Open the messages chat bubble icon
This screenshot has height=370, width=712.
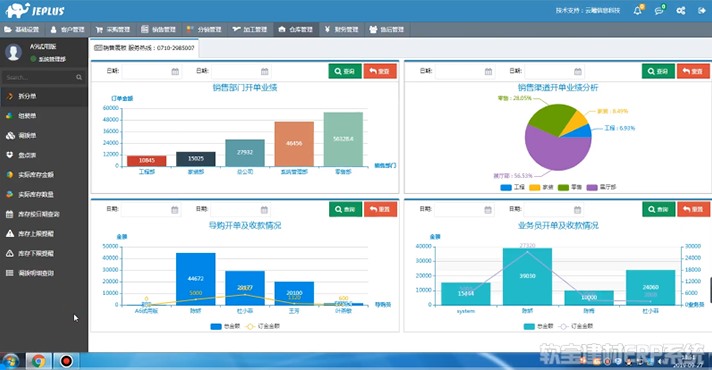pos(659,10)
